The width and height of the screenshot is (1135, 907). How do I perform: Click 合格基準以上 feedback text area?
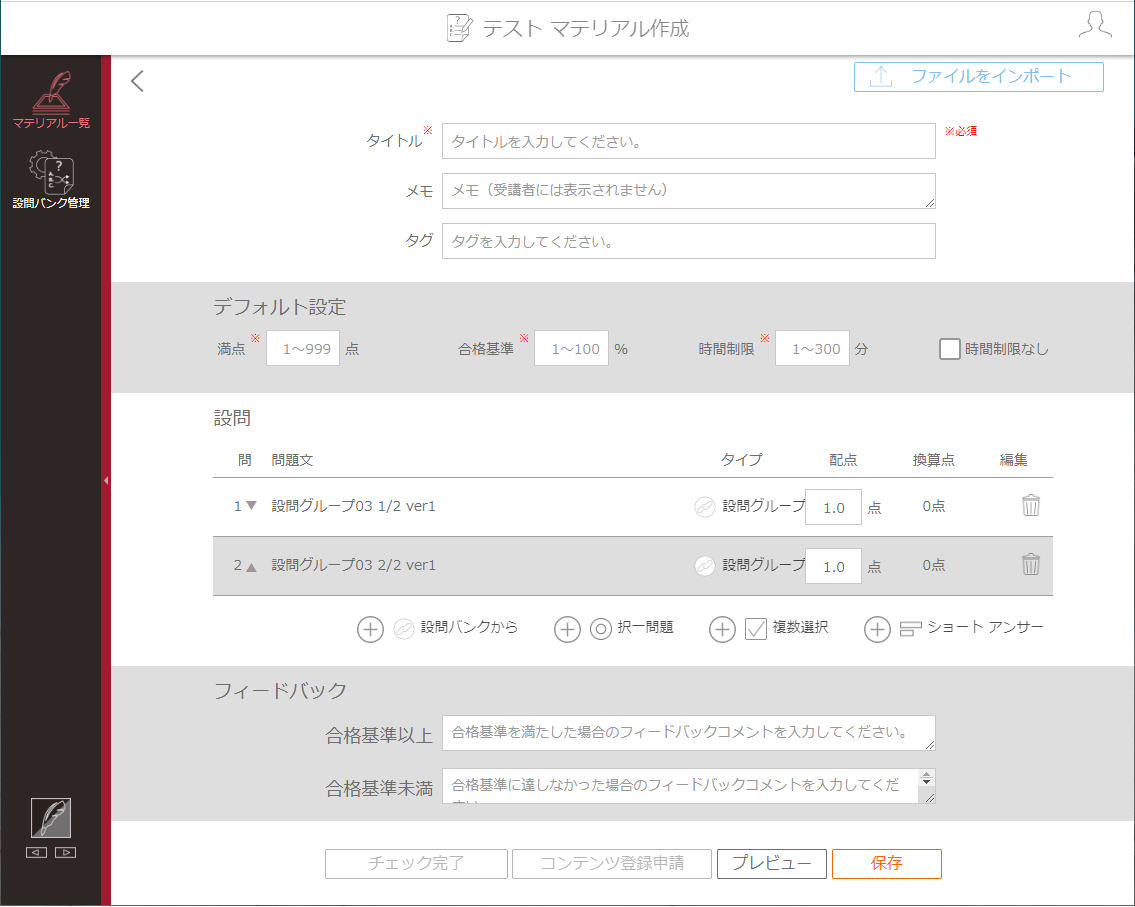coord(688,733)
